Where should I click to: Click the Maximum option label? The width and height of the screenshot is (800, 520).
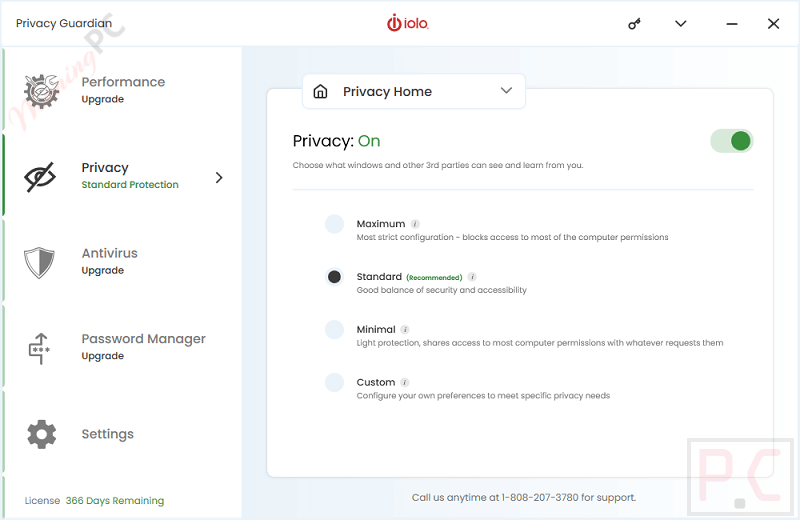click(381, 224)
